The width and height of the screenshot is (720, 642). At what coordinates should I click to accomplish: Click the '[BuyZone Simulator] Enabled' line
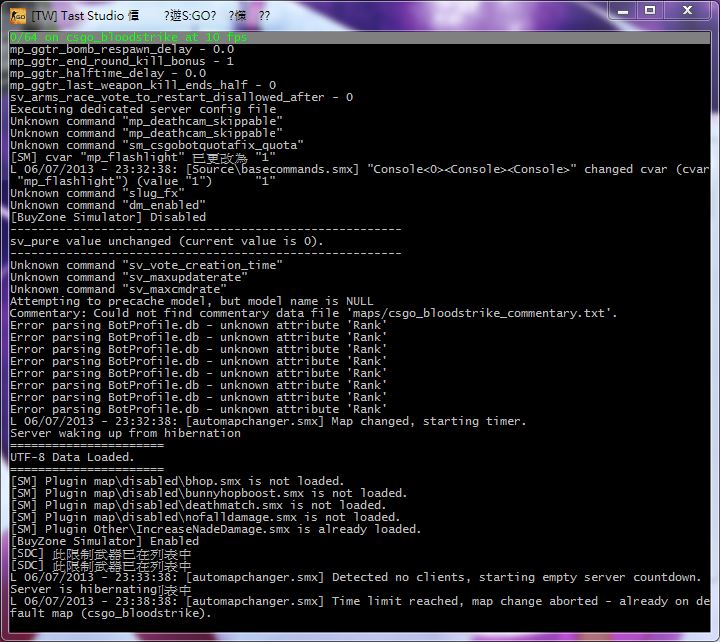click(104, 541)
